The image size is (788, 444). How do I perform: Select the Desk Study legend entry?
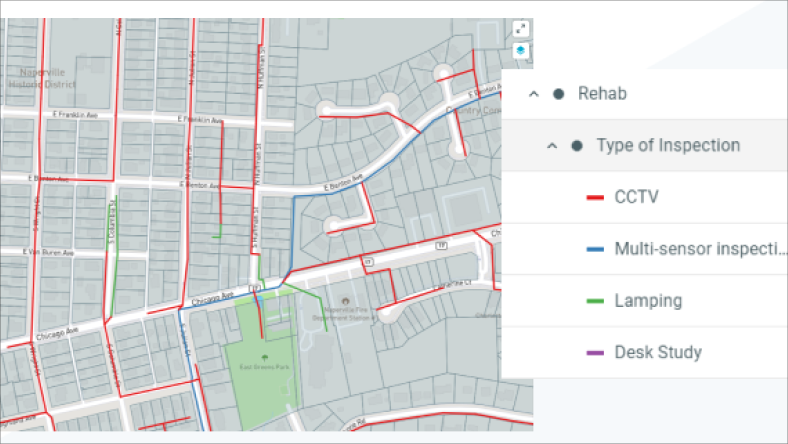[x=658, y=352]
